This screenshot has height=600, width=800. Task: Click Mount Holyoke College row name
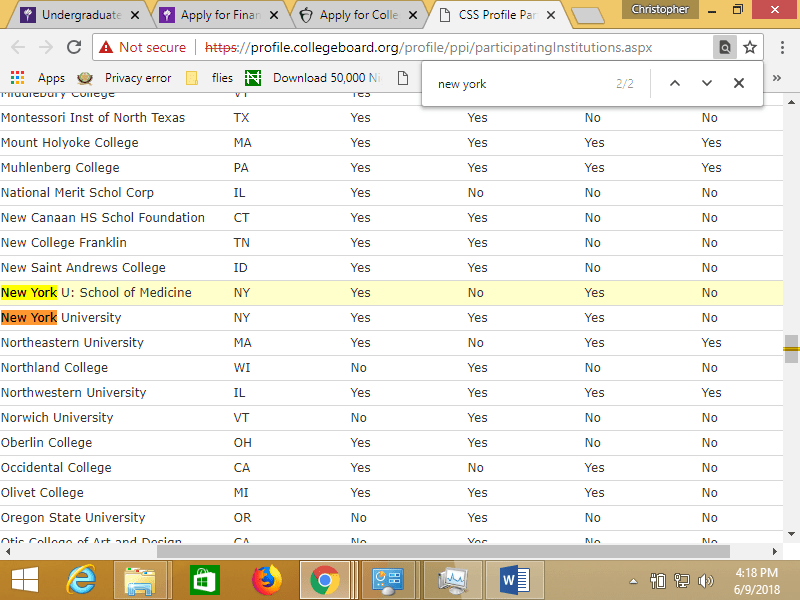70,142
